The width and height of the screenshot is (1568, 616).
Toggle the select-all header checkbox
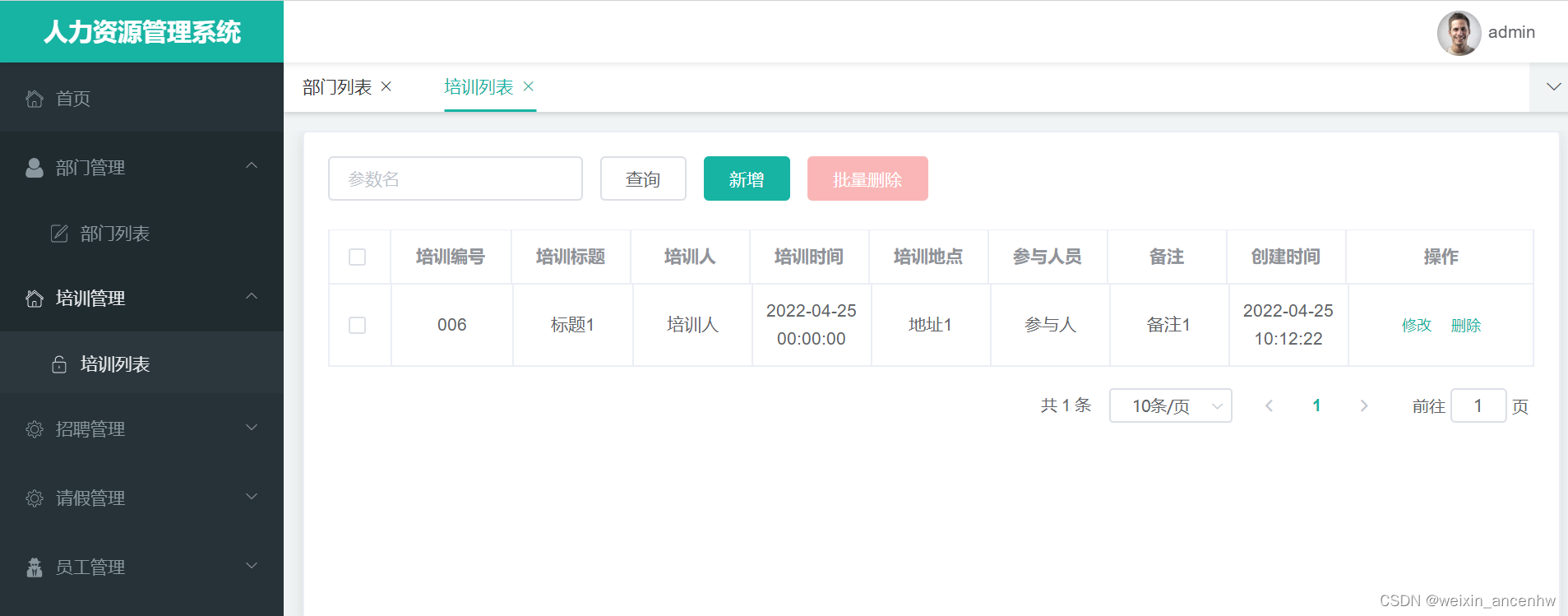357,257
